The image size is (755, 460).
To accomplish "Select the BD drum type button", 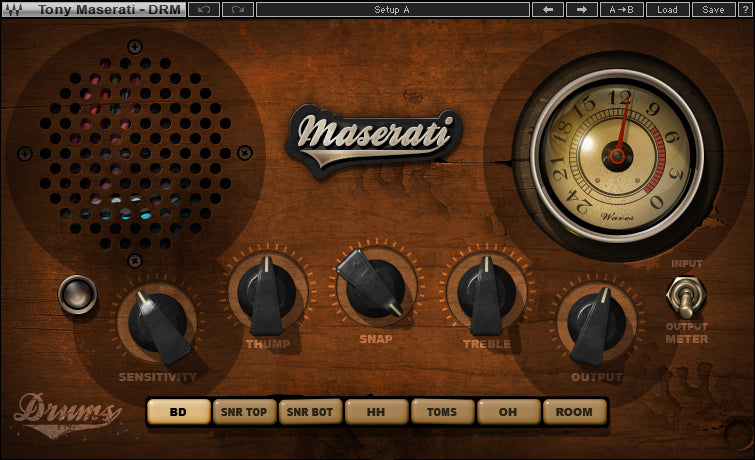I will point(179,411).
